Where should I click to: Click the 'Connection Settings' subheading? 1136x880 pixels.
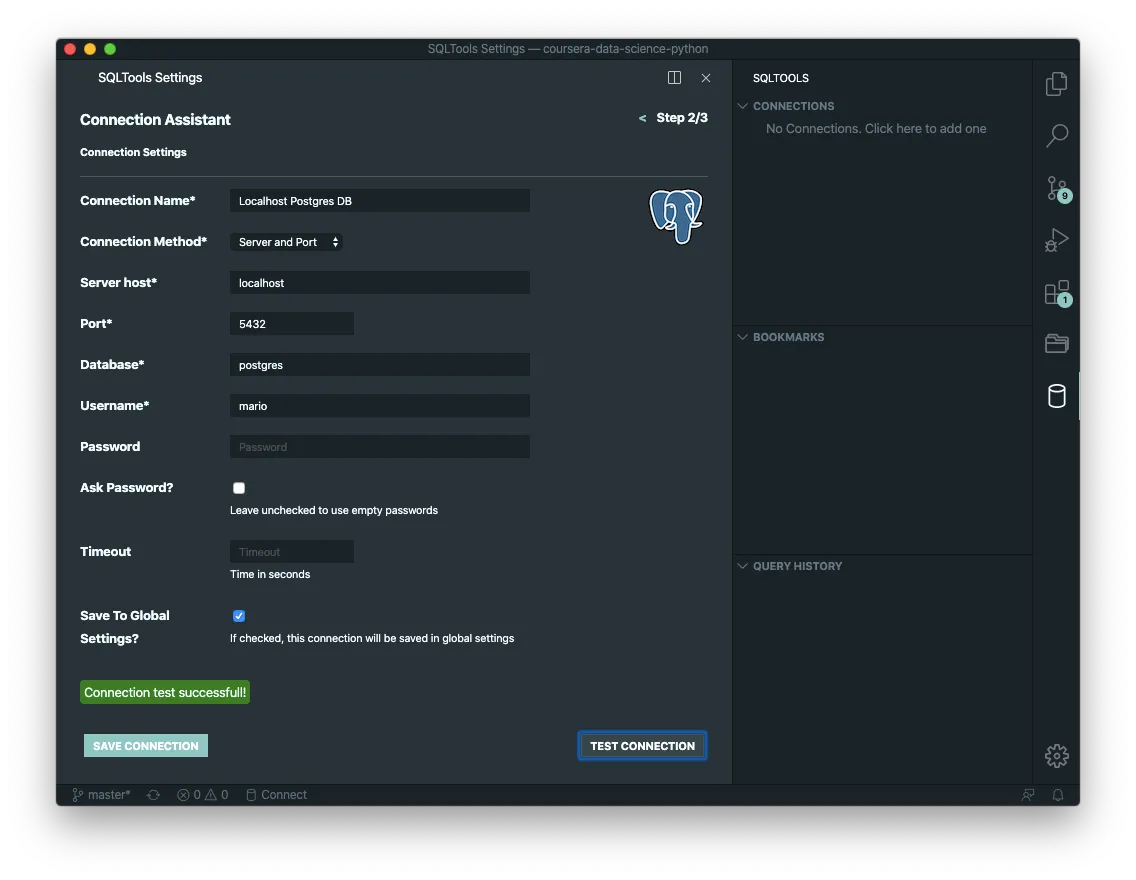(133, 152)
